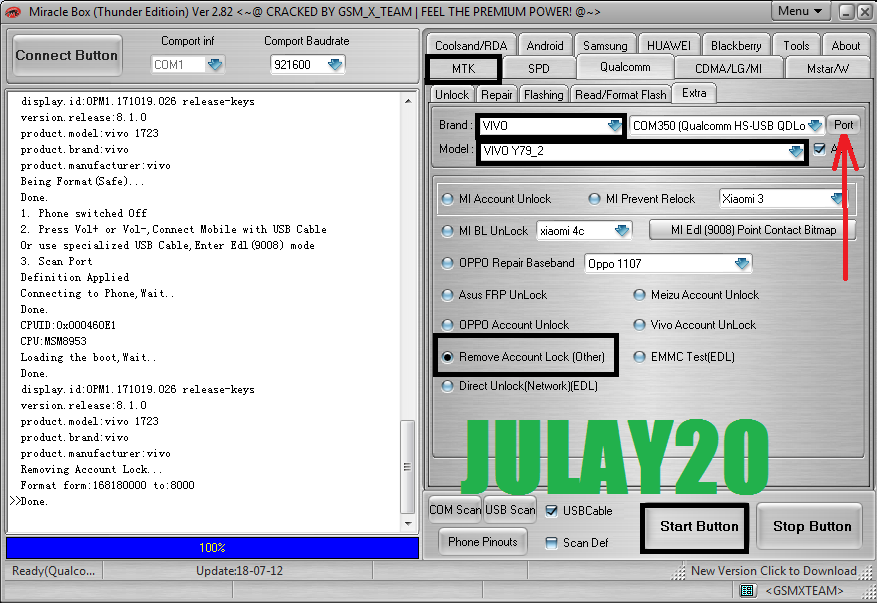
Task: Select the MTK tab
Action: point(463,69)
